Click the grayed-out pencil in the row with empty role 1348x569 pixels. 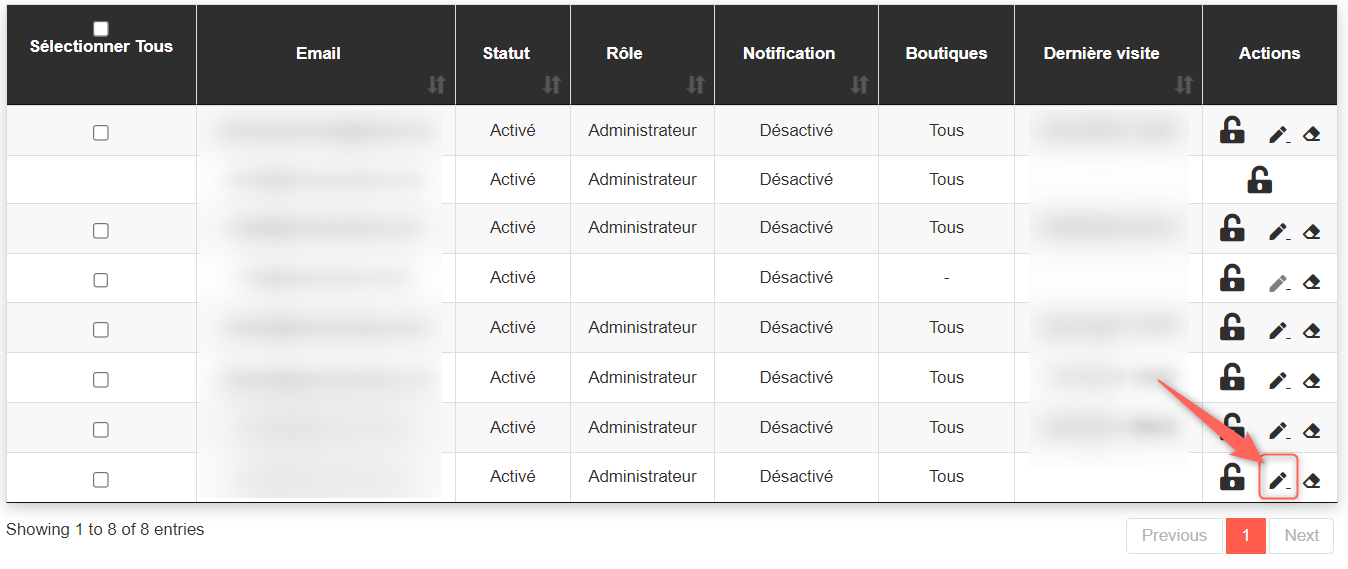(x=1277, y=283)
